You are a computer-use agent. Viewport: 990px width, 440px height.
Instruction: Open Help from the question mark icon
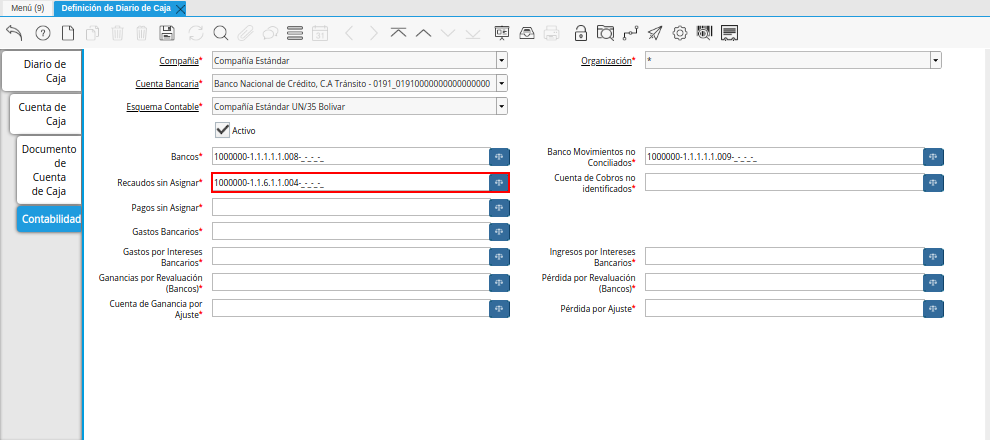point(42,33)
